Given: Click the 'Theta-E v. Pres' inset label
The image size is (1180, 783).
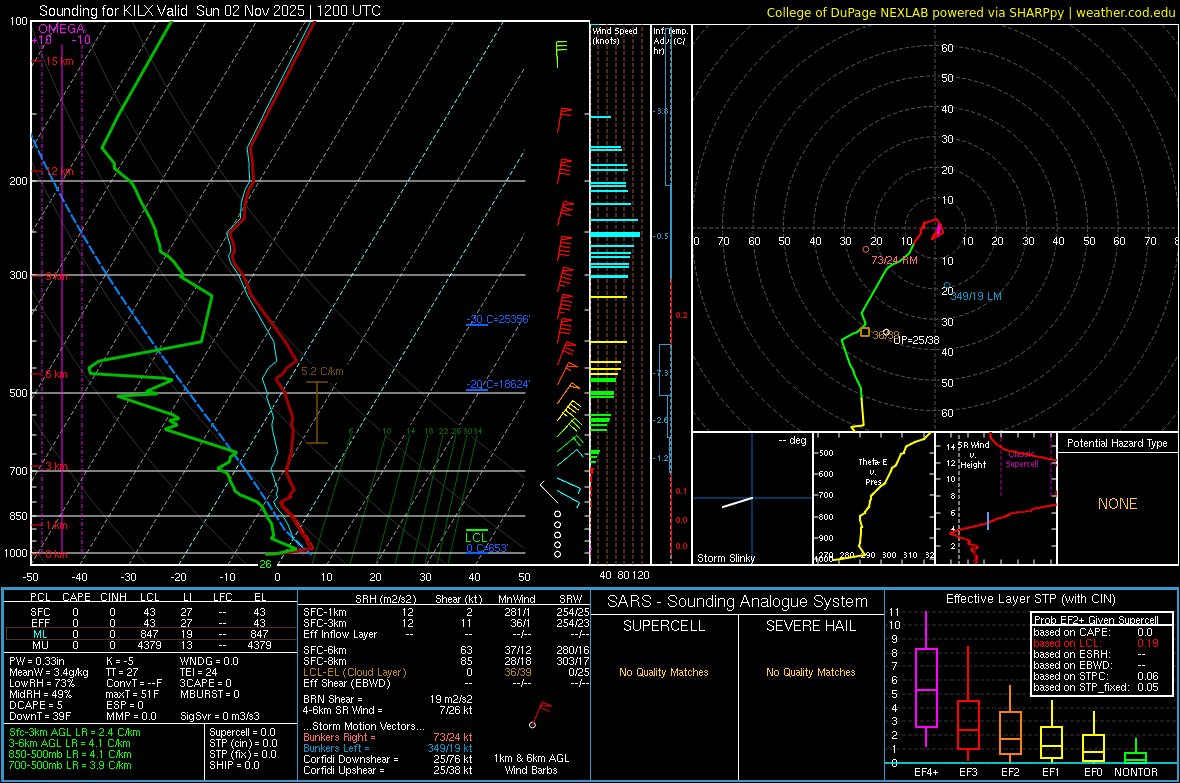Looking at the screenshot, I should [873, 471].
